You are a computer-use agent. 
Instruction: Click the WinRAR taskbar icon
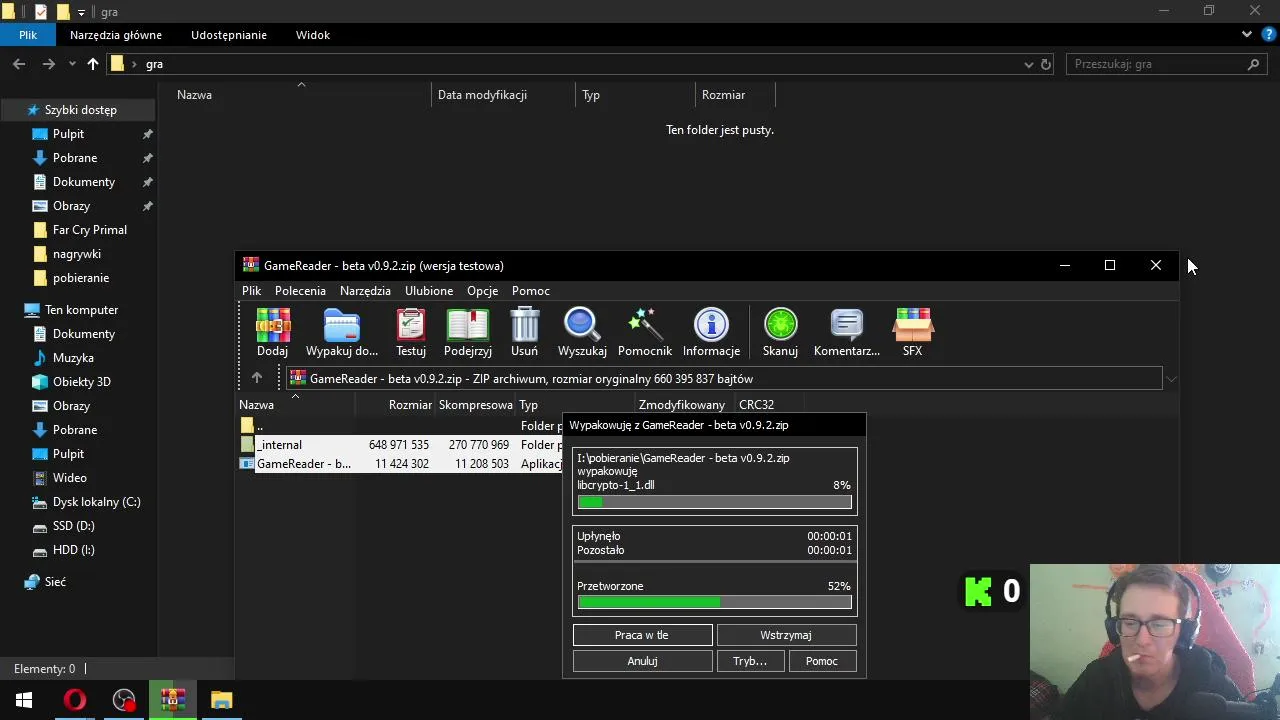point(173,700)
